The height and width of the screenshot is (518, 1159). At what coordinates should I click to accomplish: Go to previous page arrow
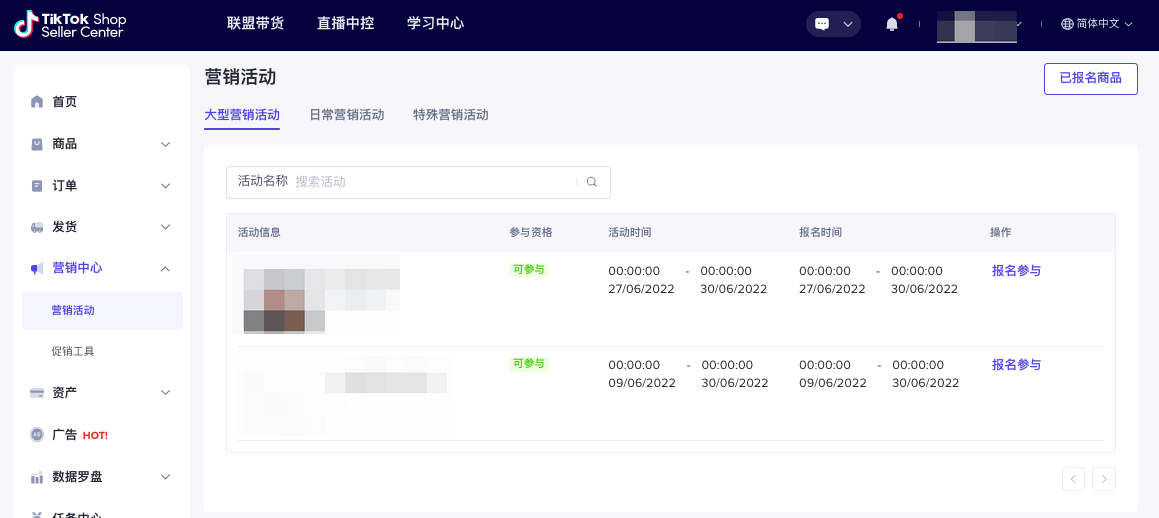coord(1073,479)
